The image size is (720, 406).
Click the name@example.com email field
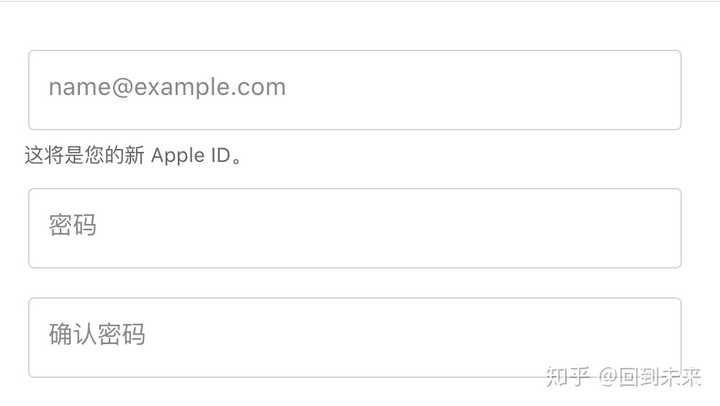coord(354,90)
